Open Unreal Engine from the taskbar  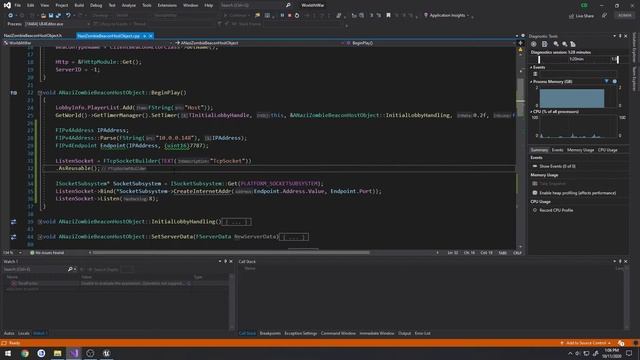(107, 353)
